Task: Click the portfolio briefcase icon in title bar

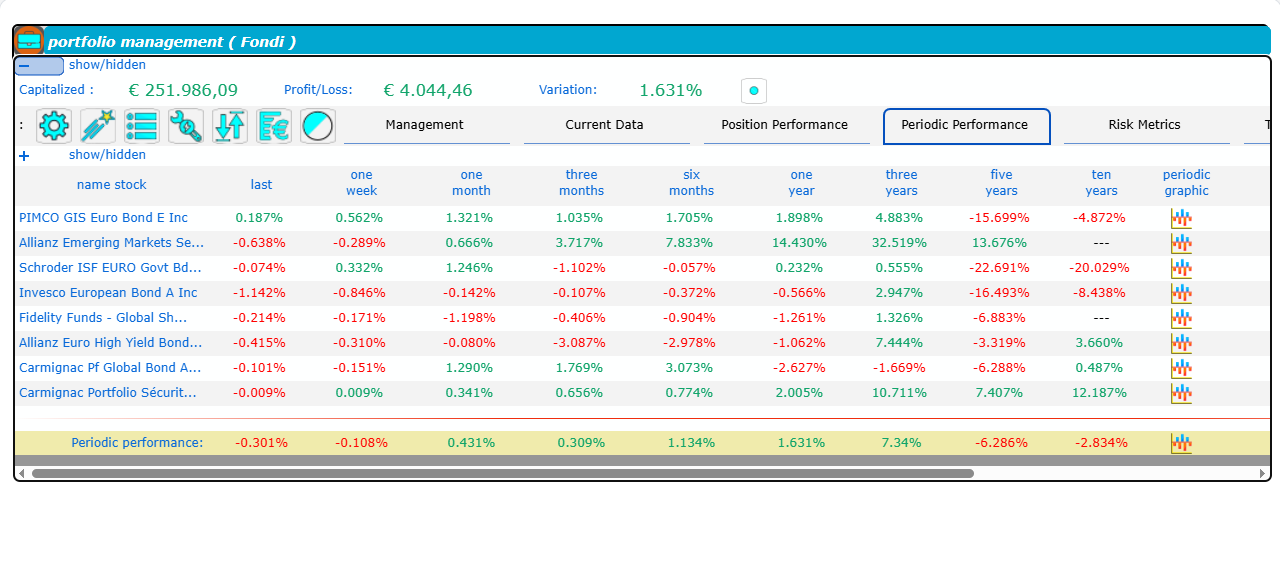Action: tap(30, 41)
